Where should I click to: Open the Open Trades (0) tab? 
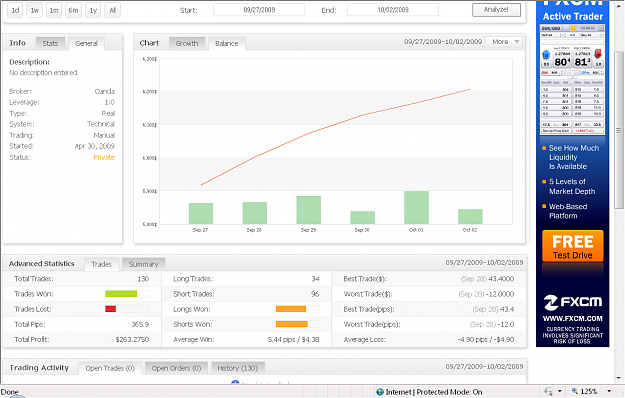coord(110,368)
